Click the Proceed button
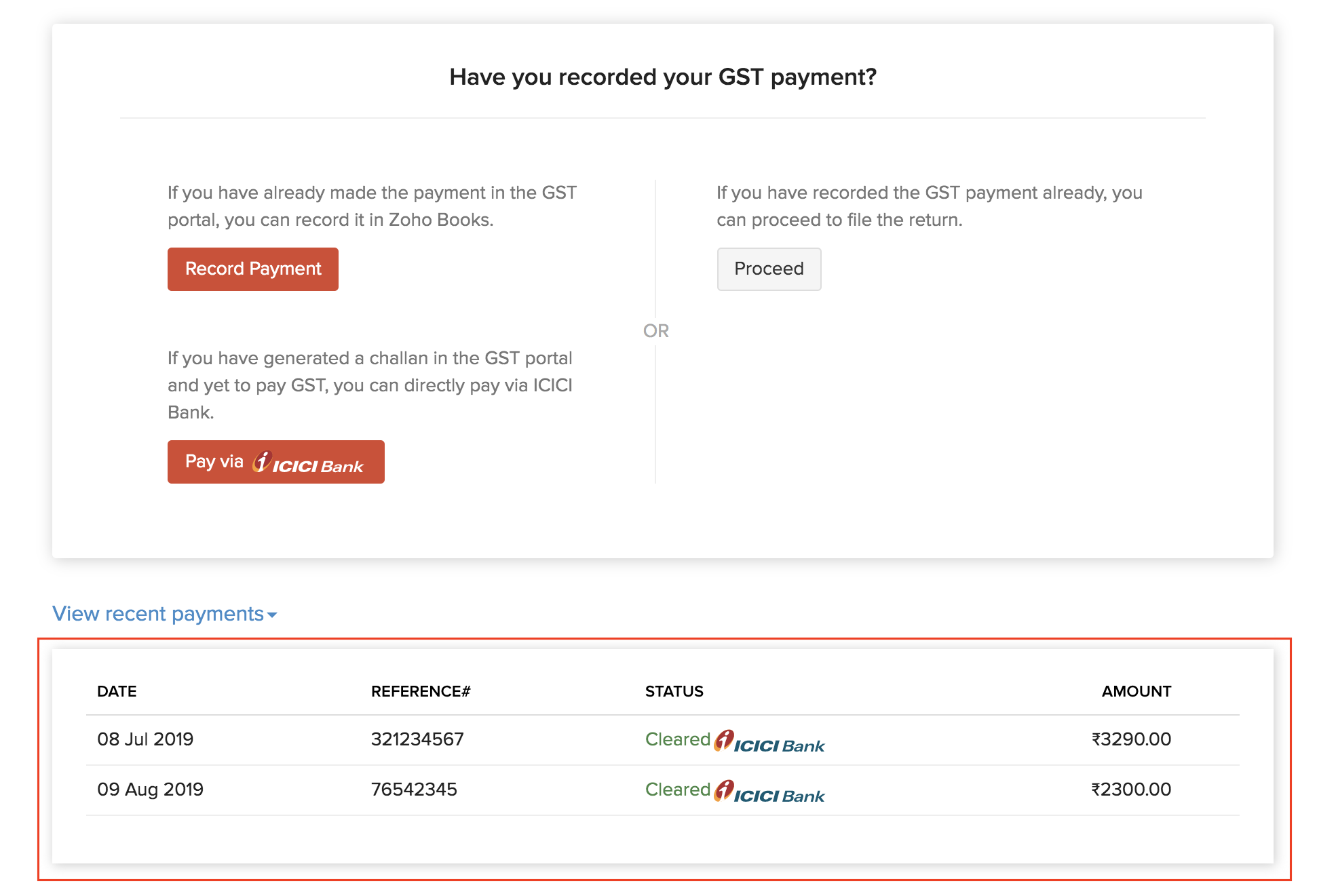The height and width of the screenshot is (896, 1317). point(769,269)
